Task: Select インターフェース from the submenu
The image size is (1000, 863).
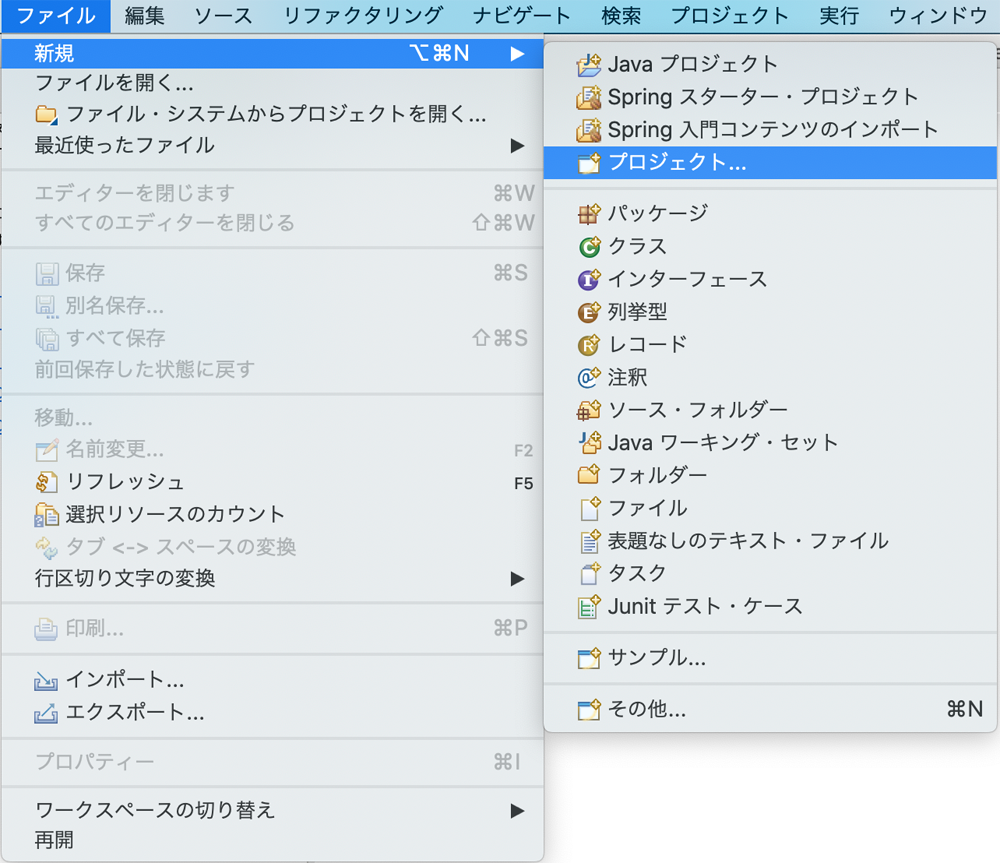Action: [770, 279]
